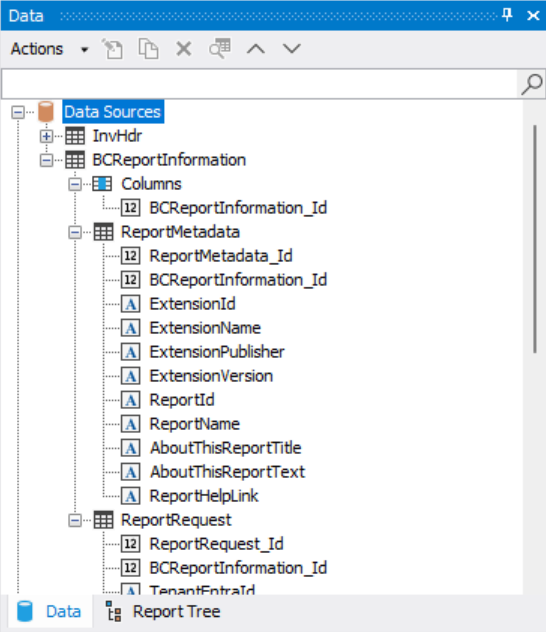Collapse the Data Sources root node
Image resolution: width=546 pixels, height=632 pixels.
(x=18, y=112)
